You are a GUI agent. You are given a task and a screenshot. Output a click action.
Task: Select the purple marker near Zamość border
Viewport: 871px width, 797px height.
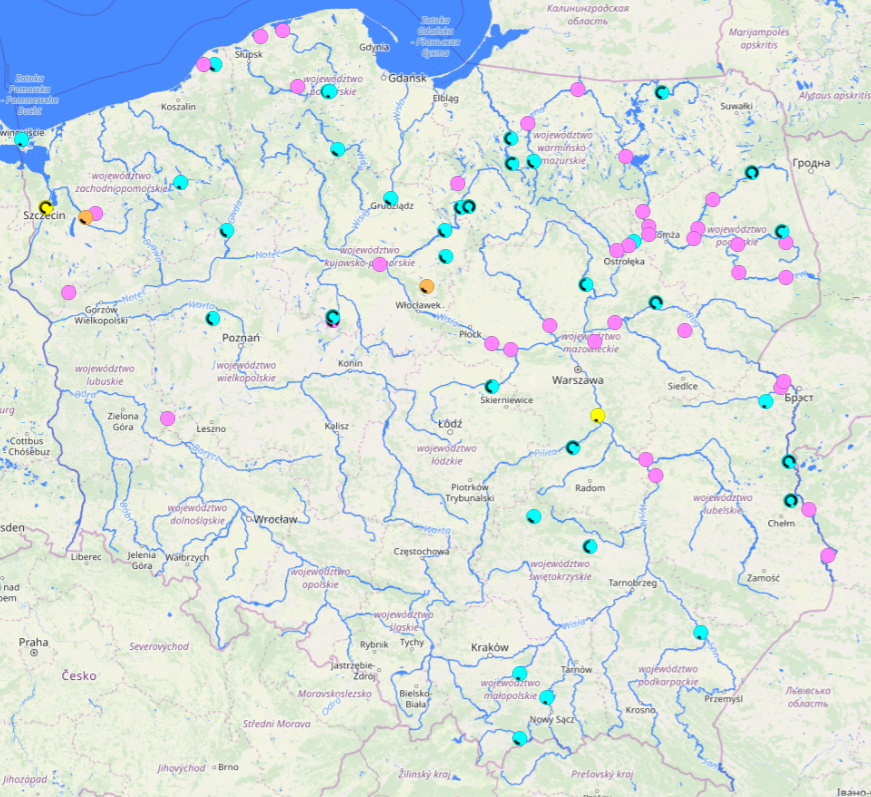coord(826,553)
